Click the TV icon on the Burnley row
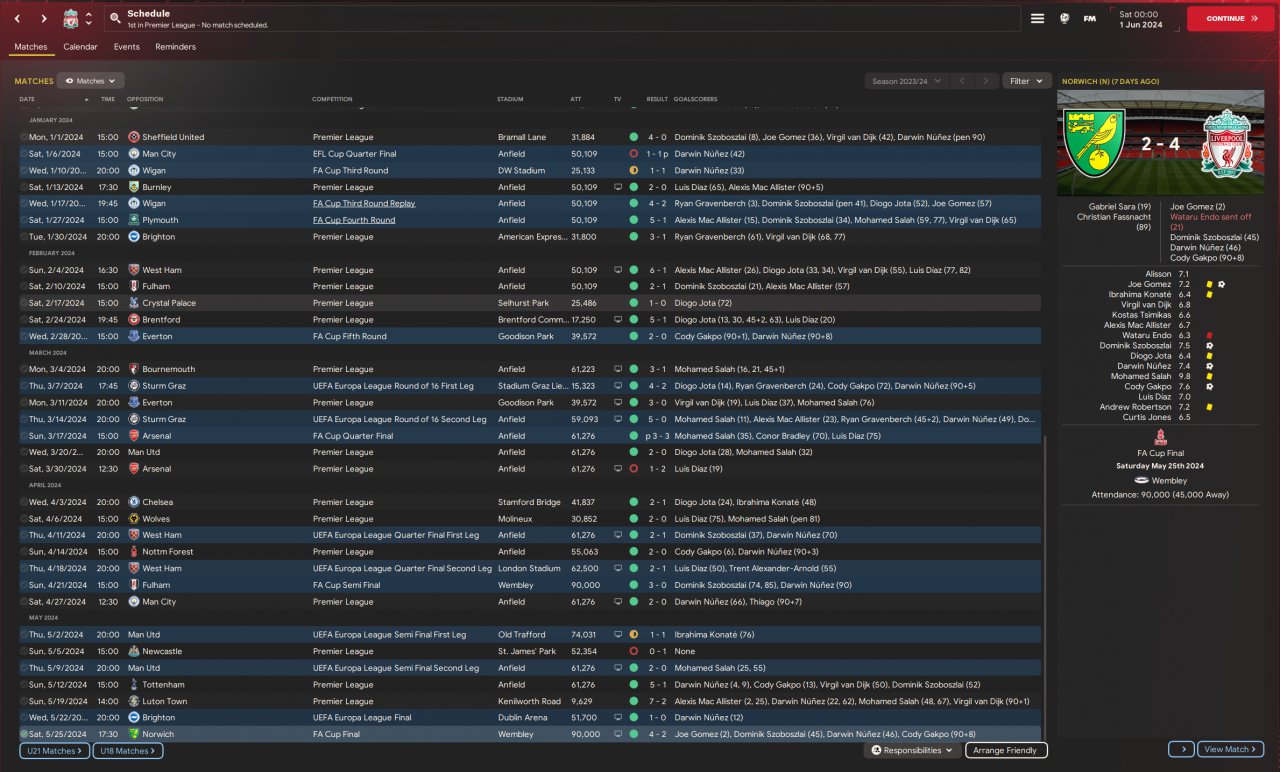 tap(618, 187)
